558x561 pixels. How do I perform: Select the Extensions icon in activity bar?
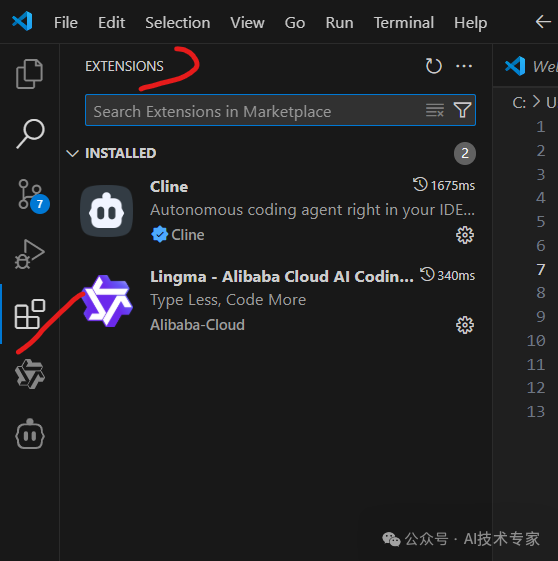29,314
